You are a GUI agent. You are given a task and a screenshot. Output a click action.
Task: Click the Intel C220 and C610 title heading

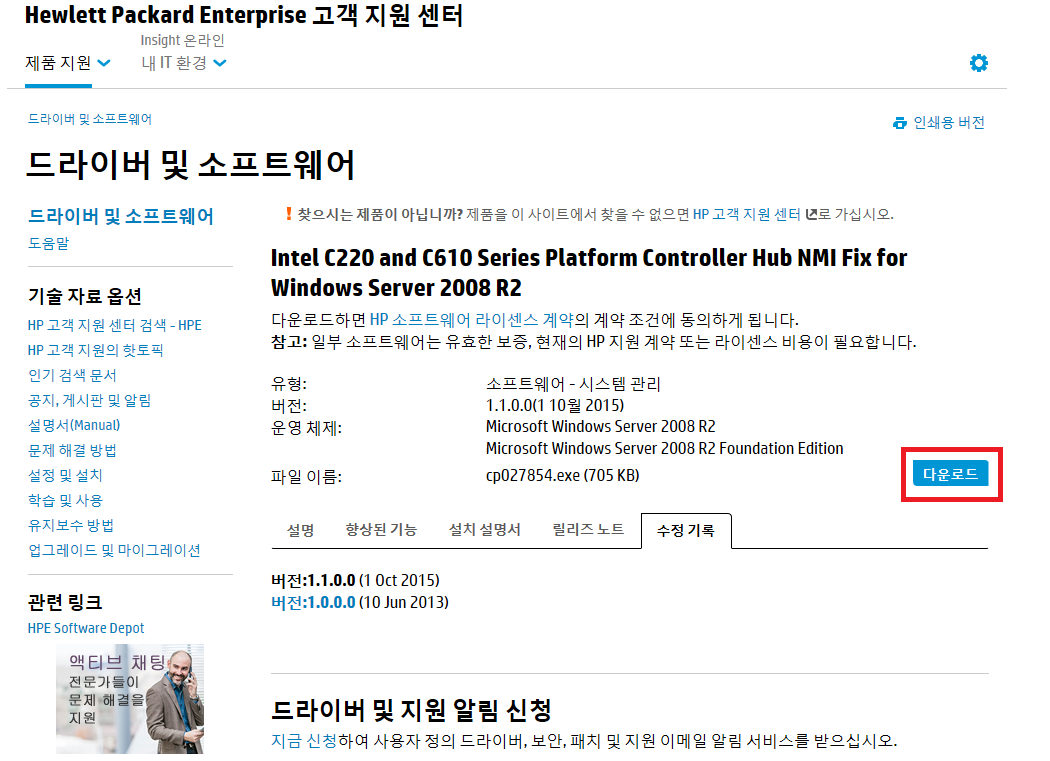point(589,273)
